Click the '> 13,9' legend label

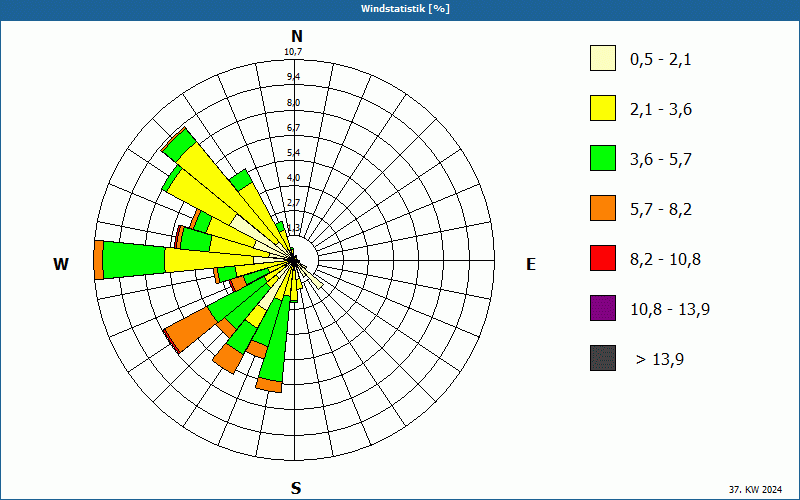(x=660, y=360)
